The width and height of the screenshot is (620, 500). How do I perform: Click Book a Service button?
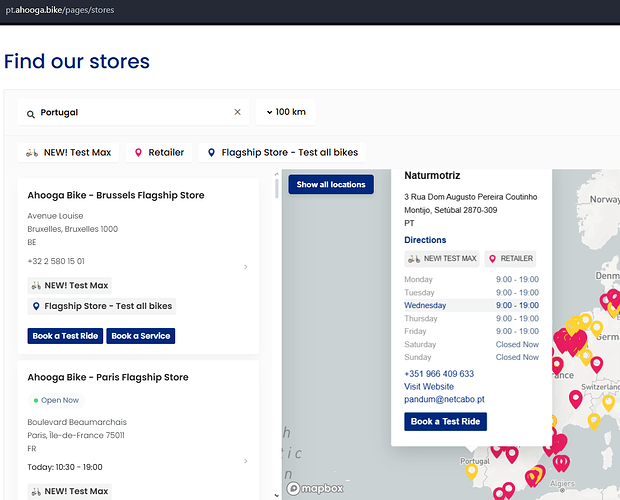[141, 336]
